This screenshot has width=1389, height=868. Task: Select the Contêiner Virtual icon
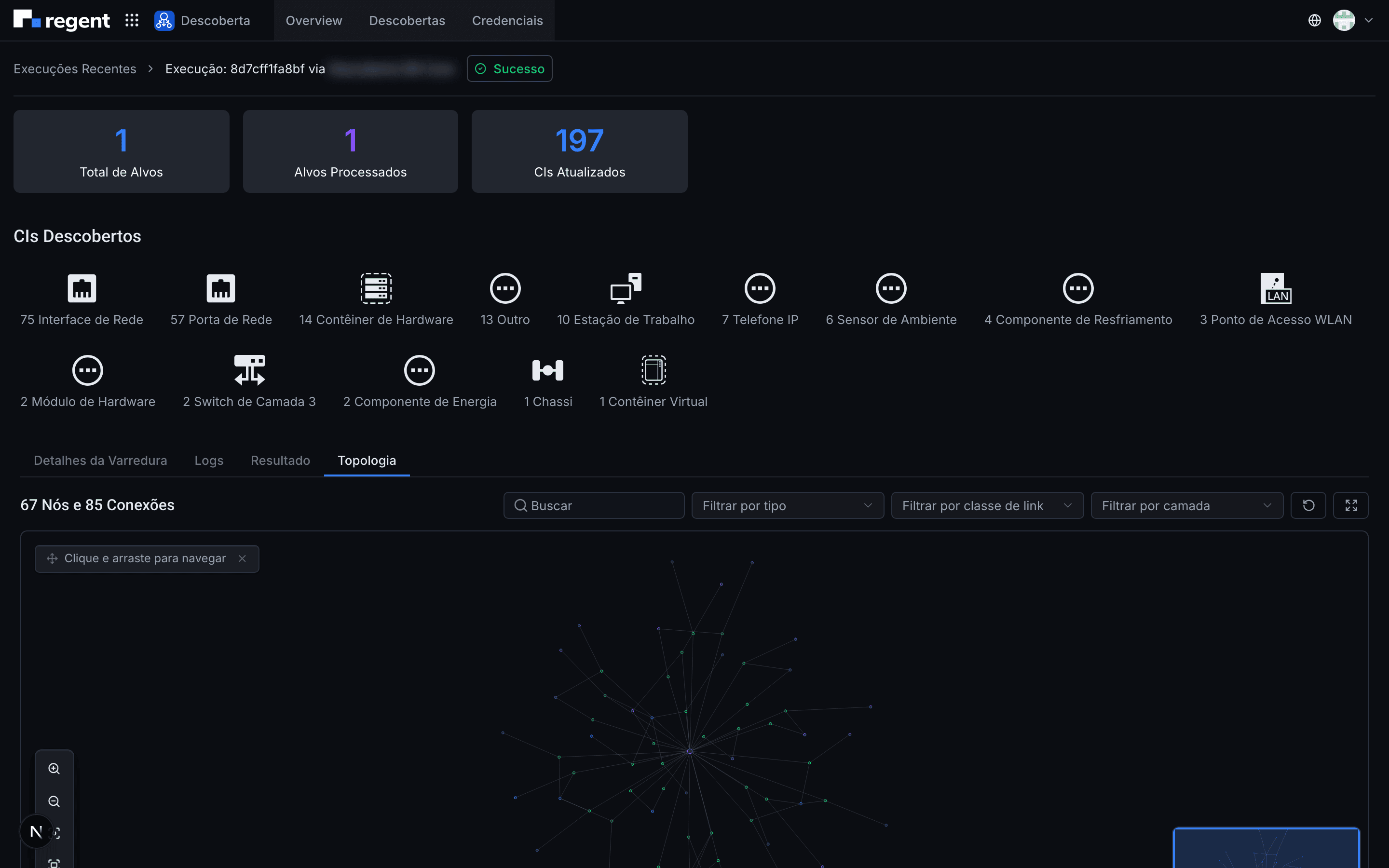pos(654,370)
